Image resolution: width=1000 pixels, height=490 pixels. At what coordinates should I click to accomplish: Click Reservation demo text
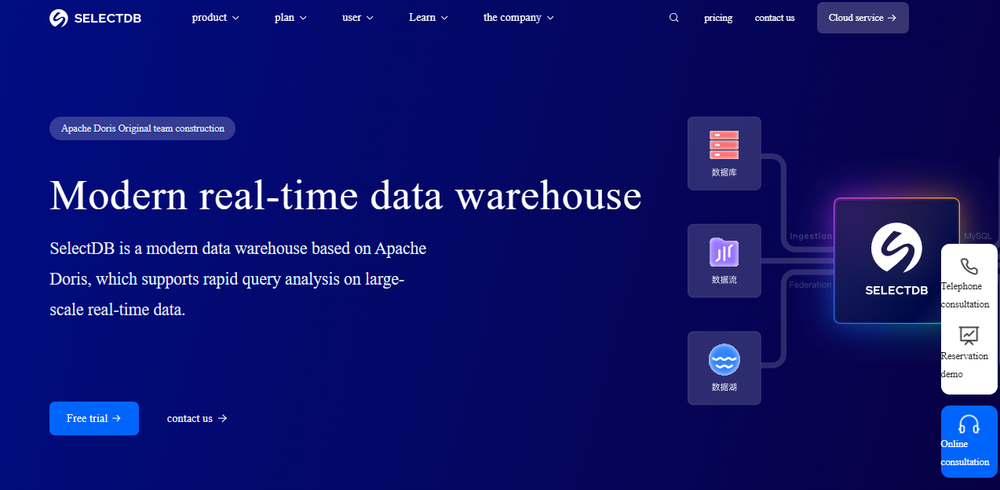[x=964, y=365]
